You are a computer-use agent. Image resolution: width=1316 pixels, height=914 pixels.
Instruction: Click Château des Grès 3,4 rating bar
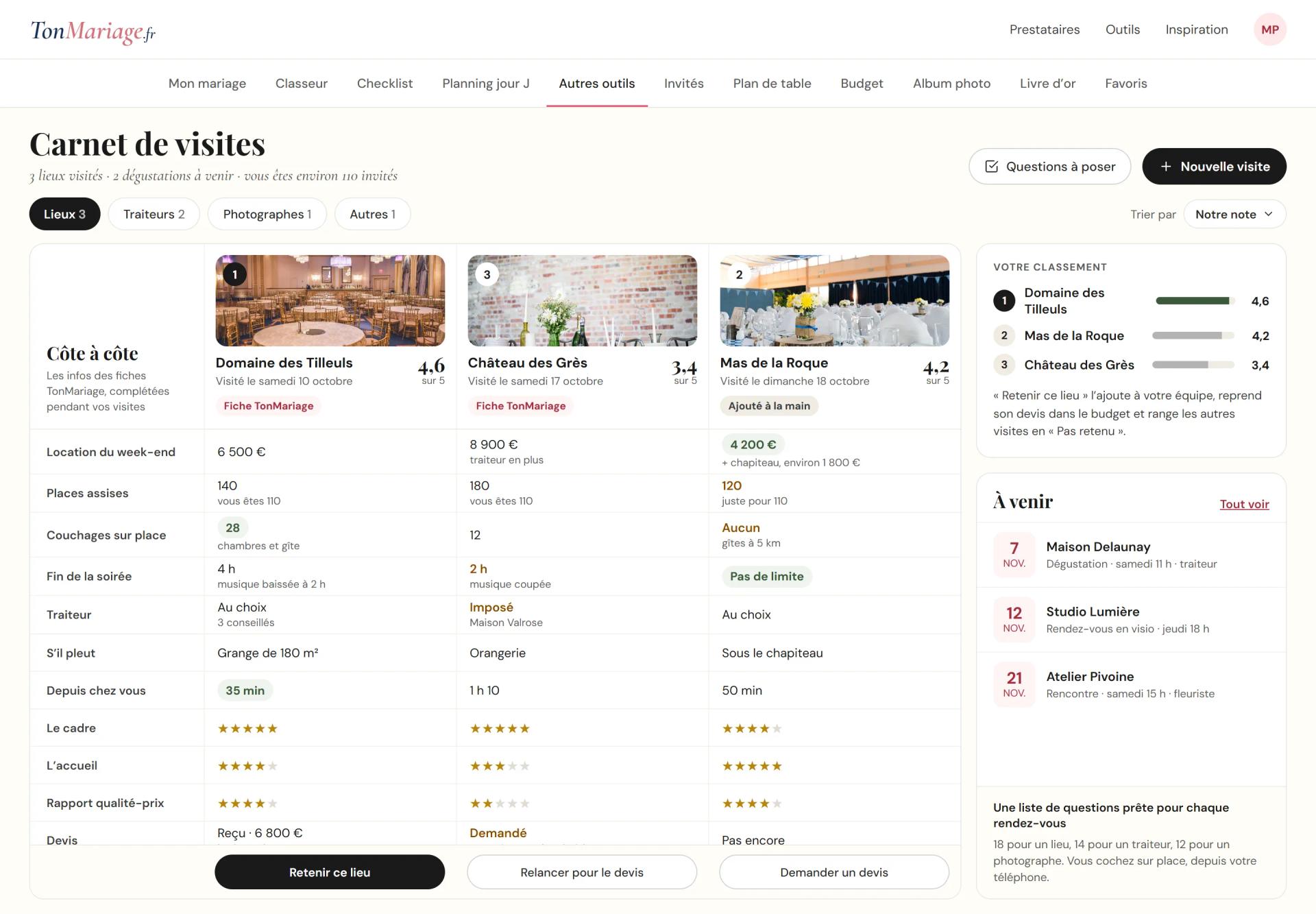point(1193,365)
